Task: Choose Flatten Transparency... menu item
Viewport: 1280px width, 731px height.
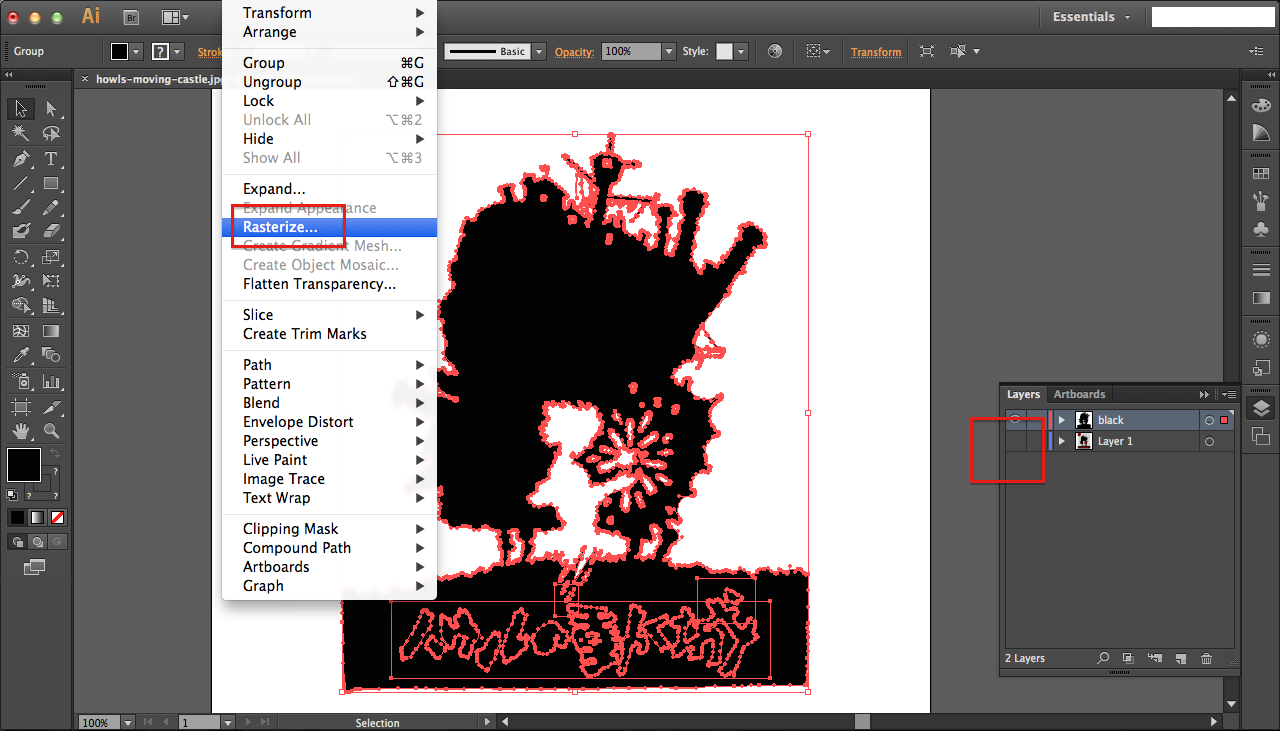Action: click(x=329, y=284)
